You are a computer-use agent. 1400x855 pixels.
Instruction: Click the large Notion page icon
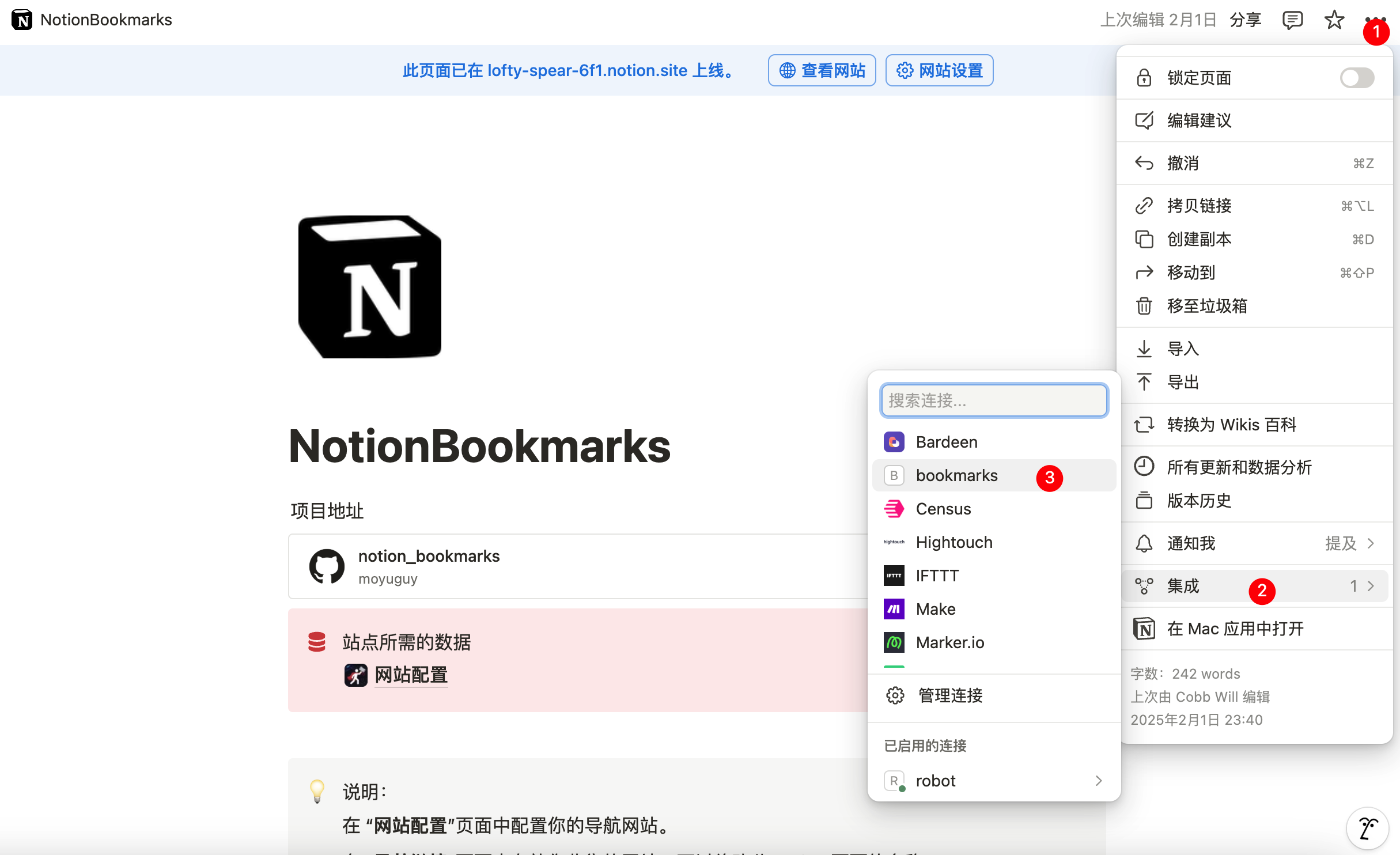pos(370,287)
